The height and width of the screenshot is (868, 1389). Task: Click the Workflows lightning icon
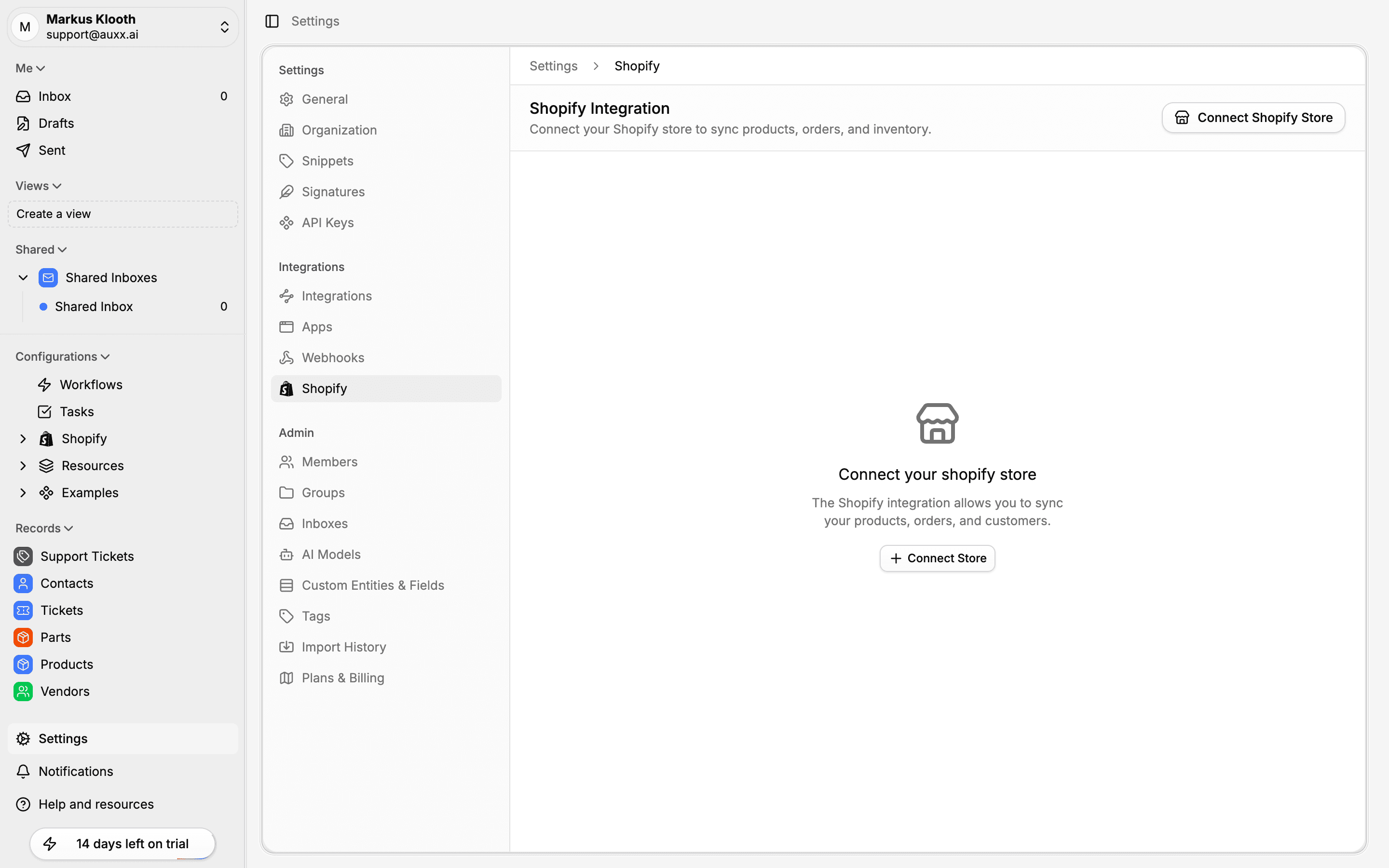click(45, 385)
